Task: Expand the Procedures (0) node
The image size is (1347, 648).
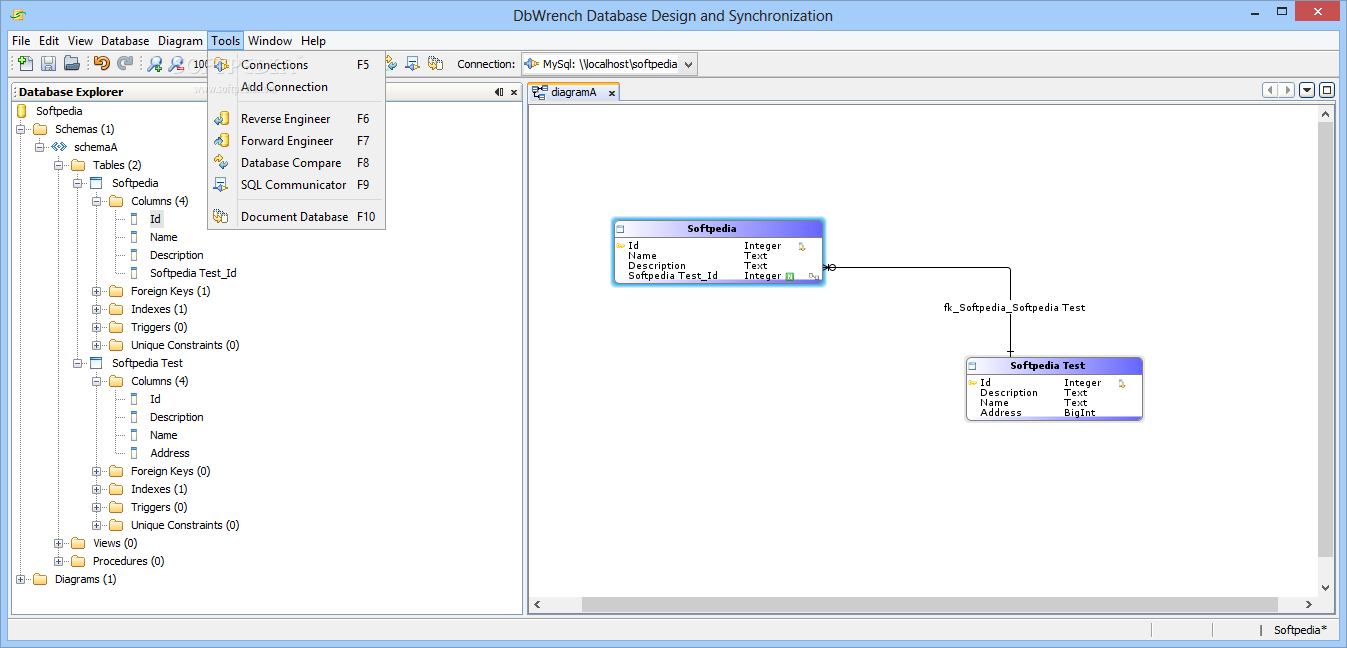Action: [59, 561]
